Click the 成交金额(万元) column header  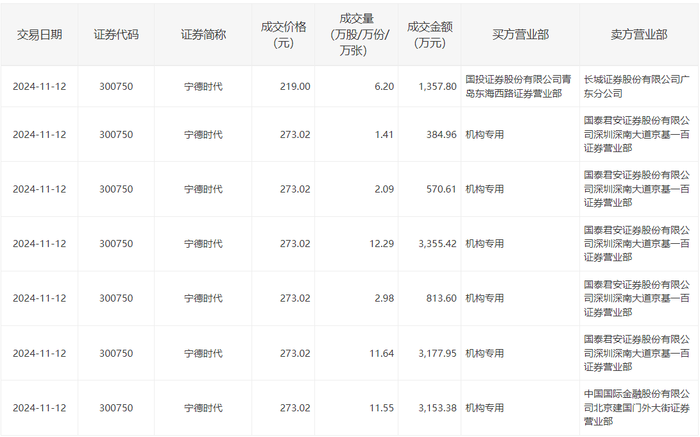tap(429, 35)
